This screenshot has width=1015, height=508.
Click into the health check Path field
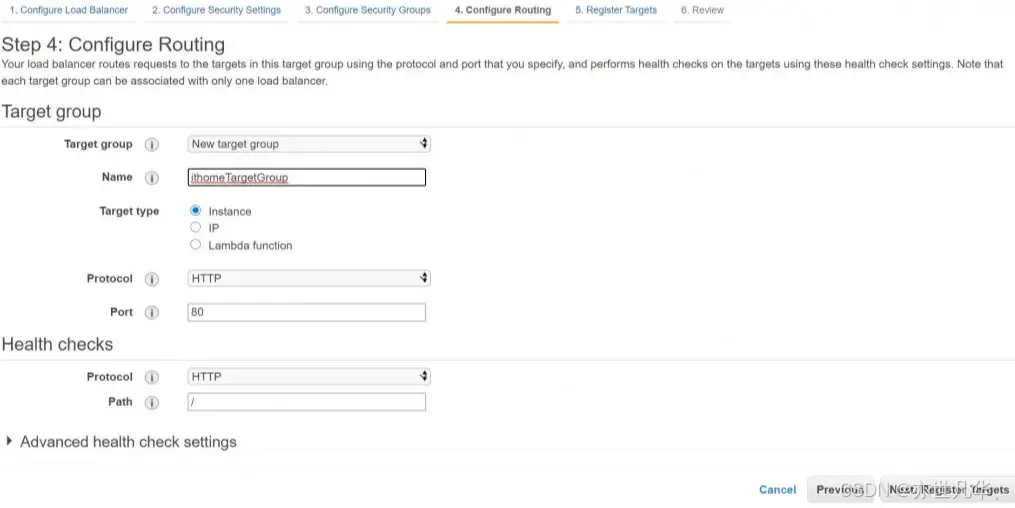coord(307,402)
